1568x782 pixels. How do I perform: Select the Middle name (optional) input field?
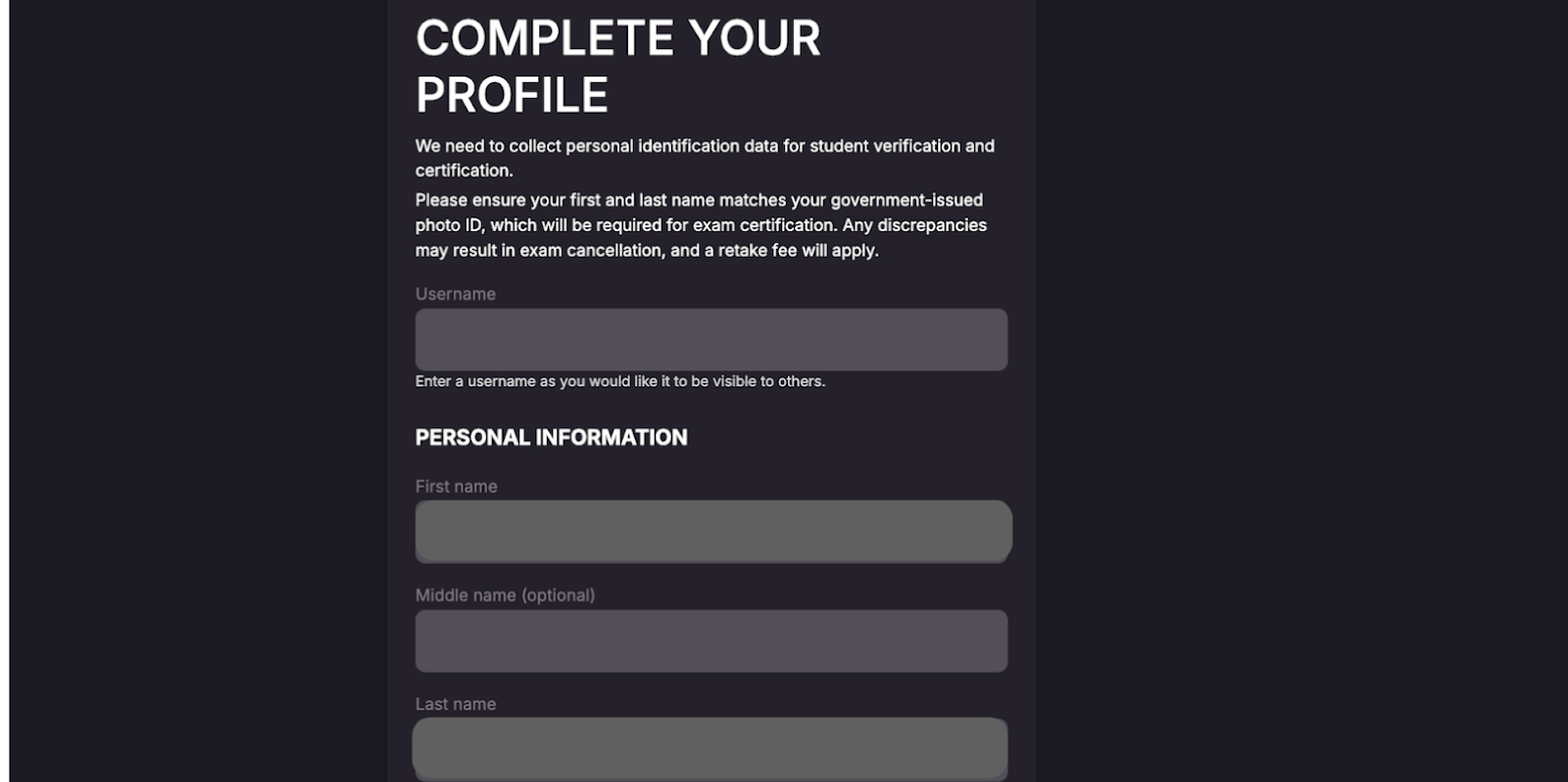pyautogui.click(x=710, y=641)
